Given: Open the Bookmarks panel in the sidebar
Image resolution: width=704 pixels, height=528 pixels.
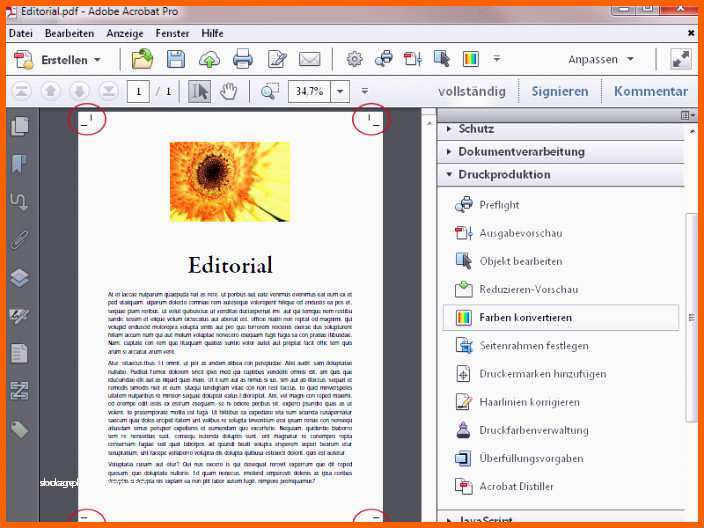Looking at the screenshot, I should pos(19,164).
